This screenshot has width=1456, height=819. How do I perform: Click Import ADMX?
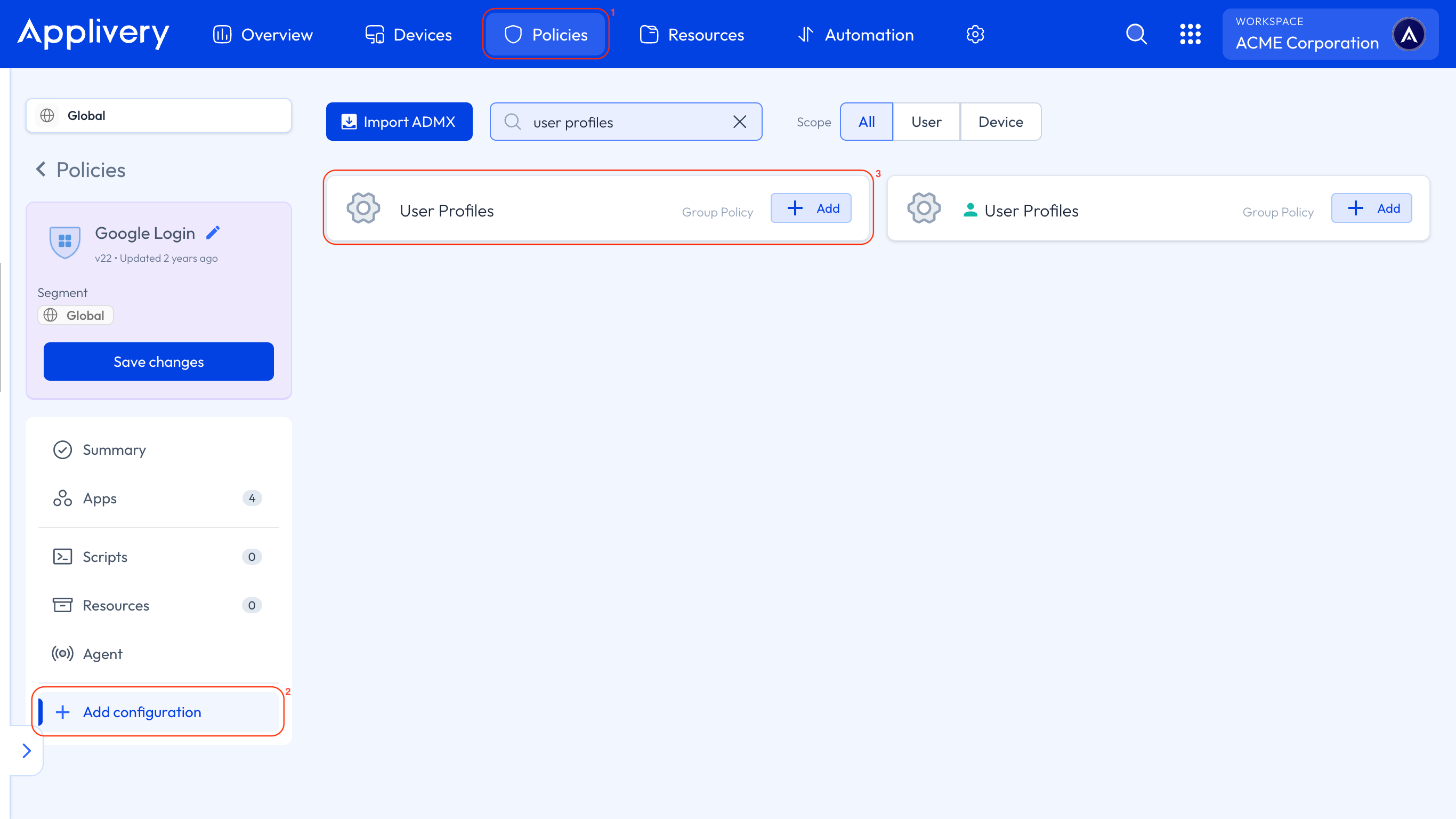tap(399, 121)
